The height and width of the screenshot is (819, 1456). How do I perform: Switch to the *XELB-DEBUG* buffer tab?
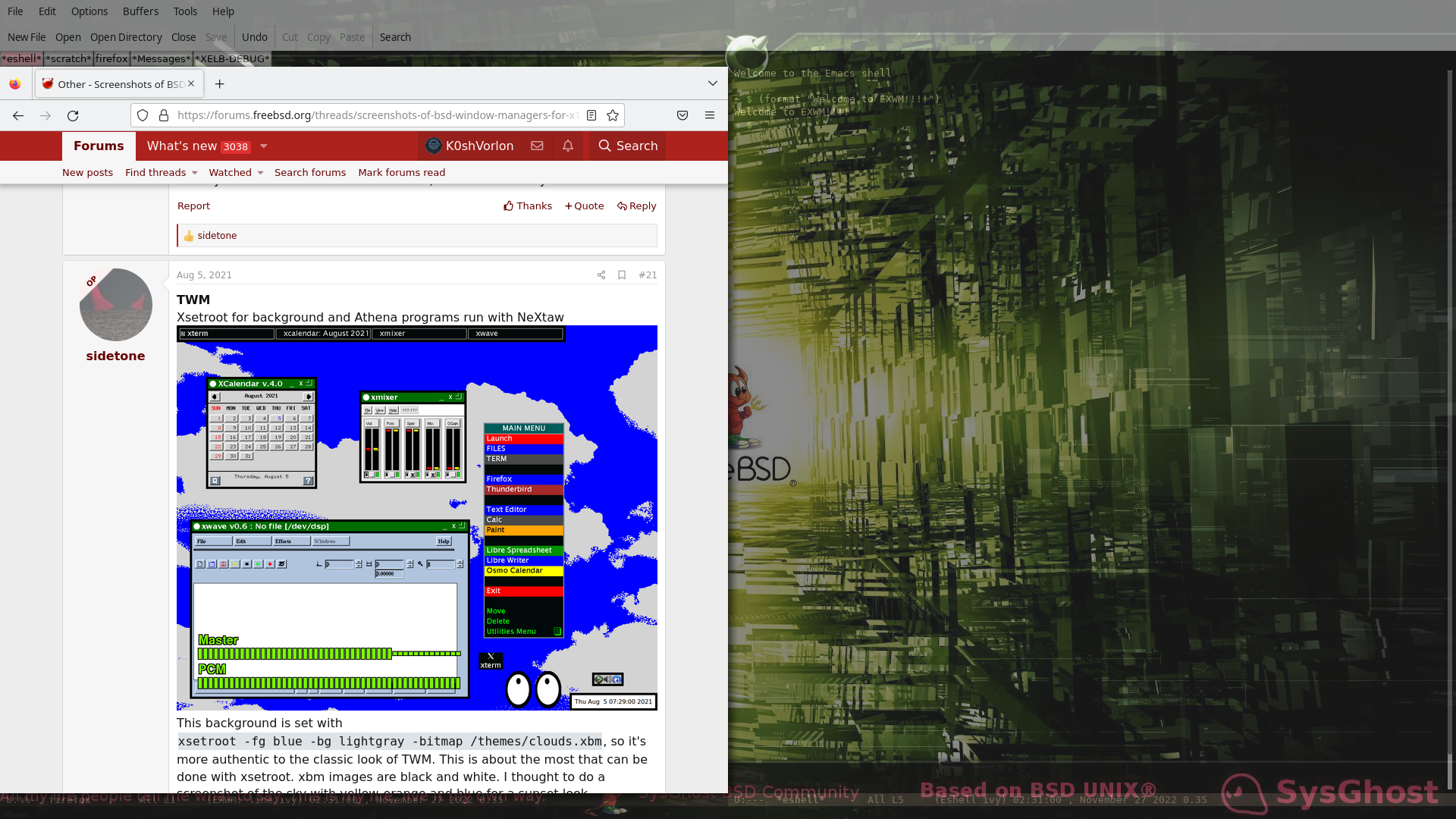[x=232, y=59]
